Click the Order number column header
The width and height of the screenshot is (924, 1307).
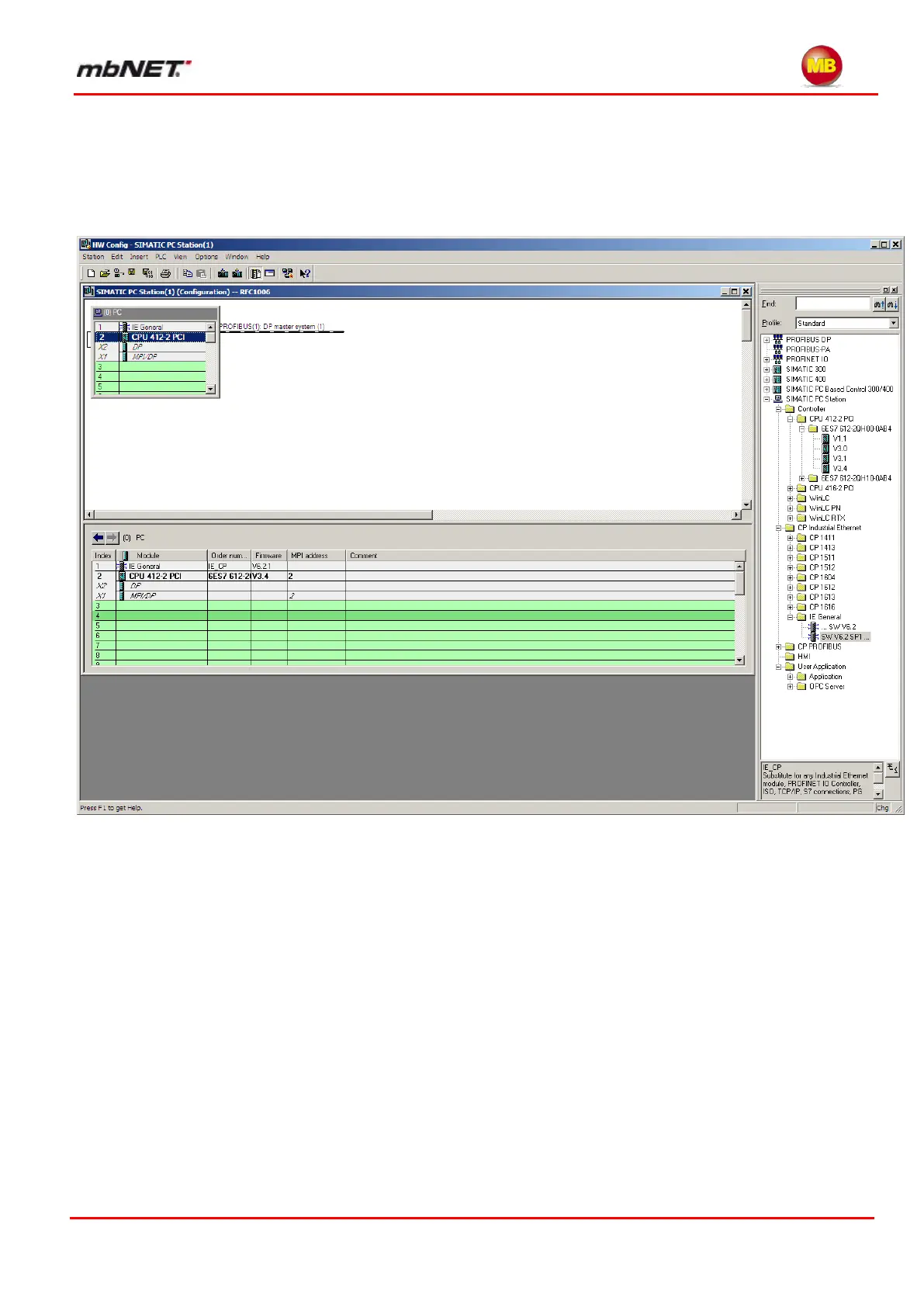229,556
